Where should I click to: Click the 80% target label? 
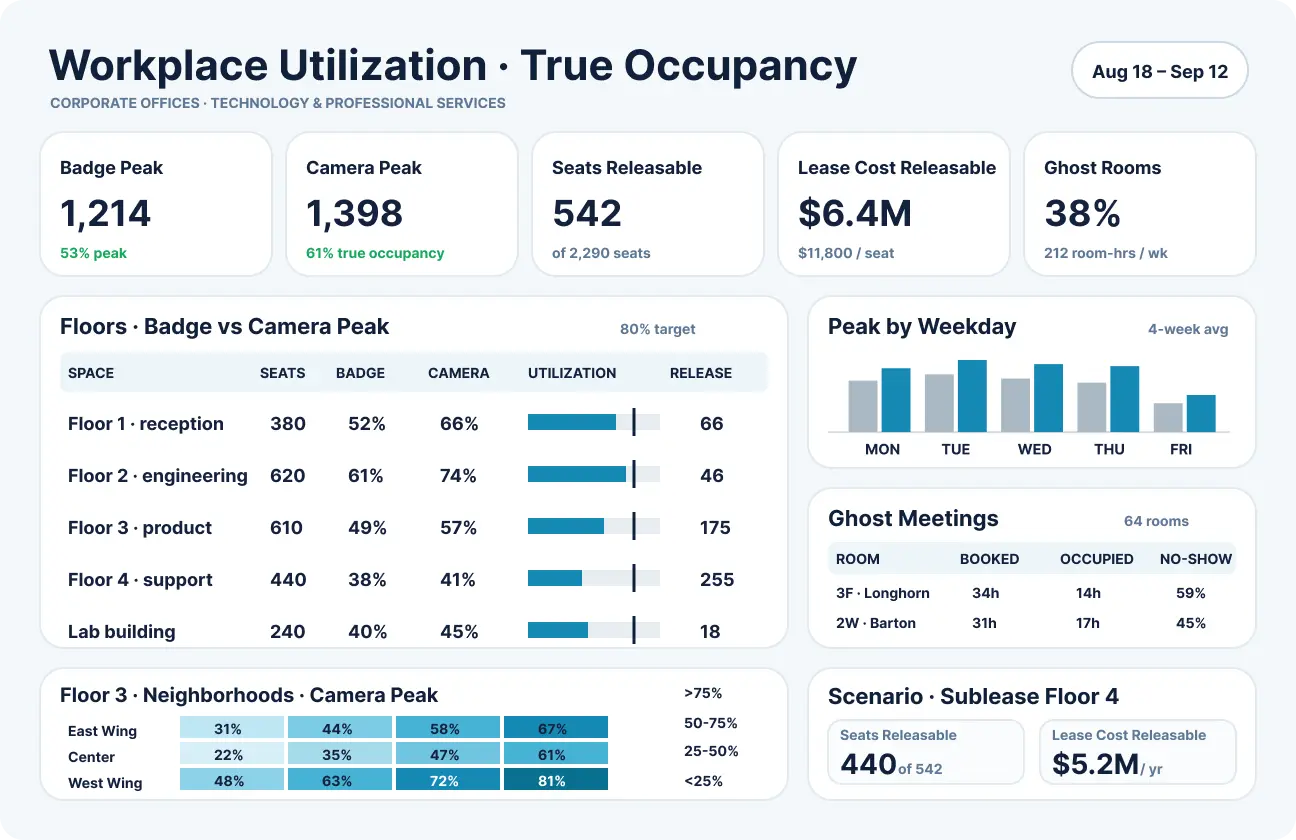(658, 329)
